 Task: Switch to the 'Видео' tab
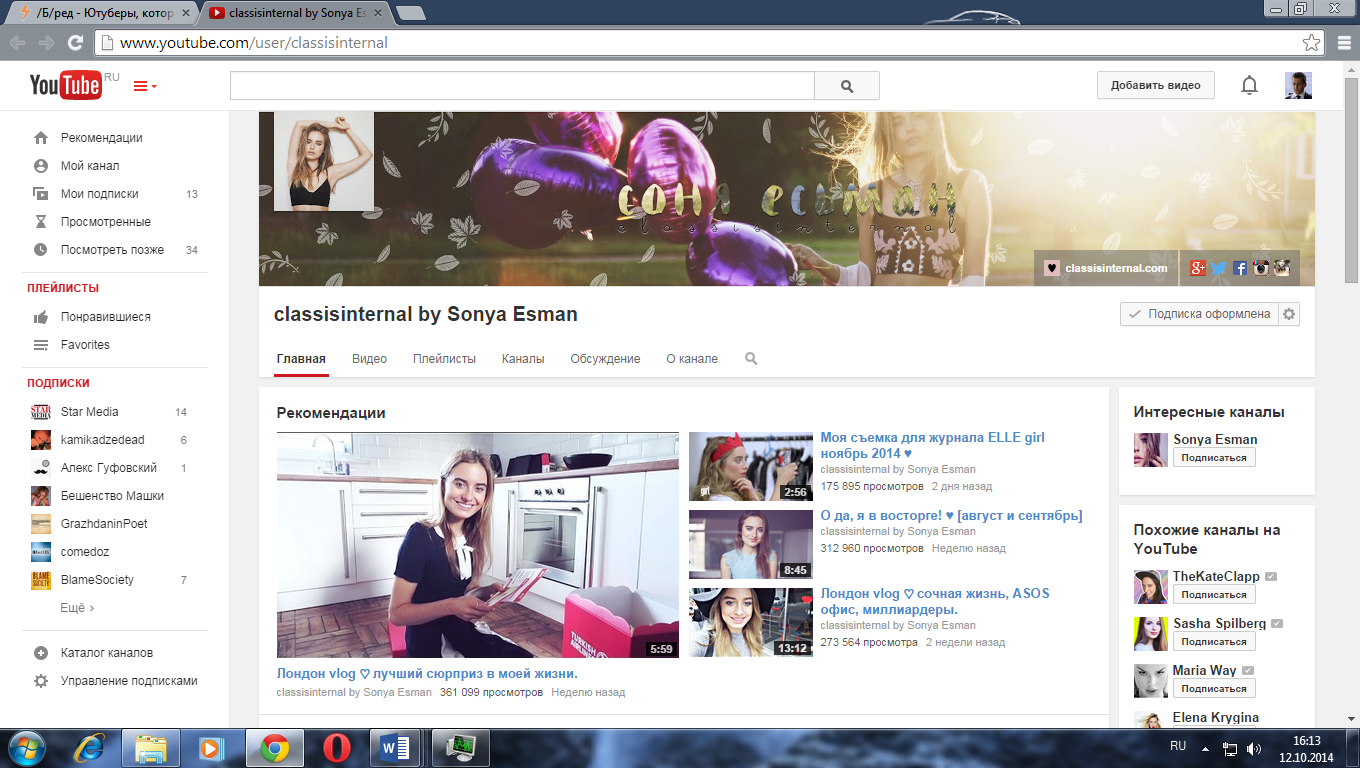369,359
